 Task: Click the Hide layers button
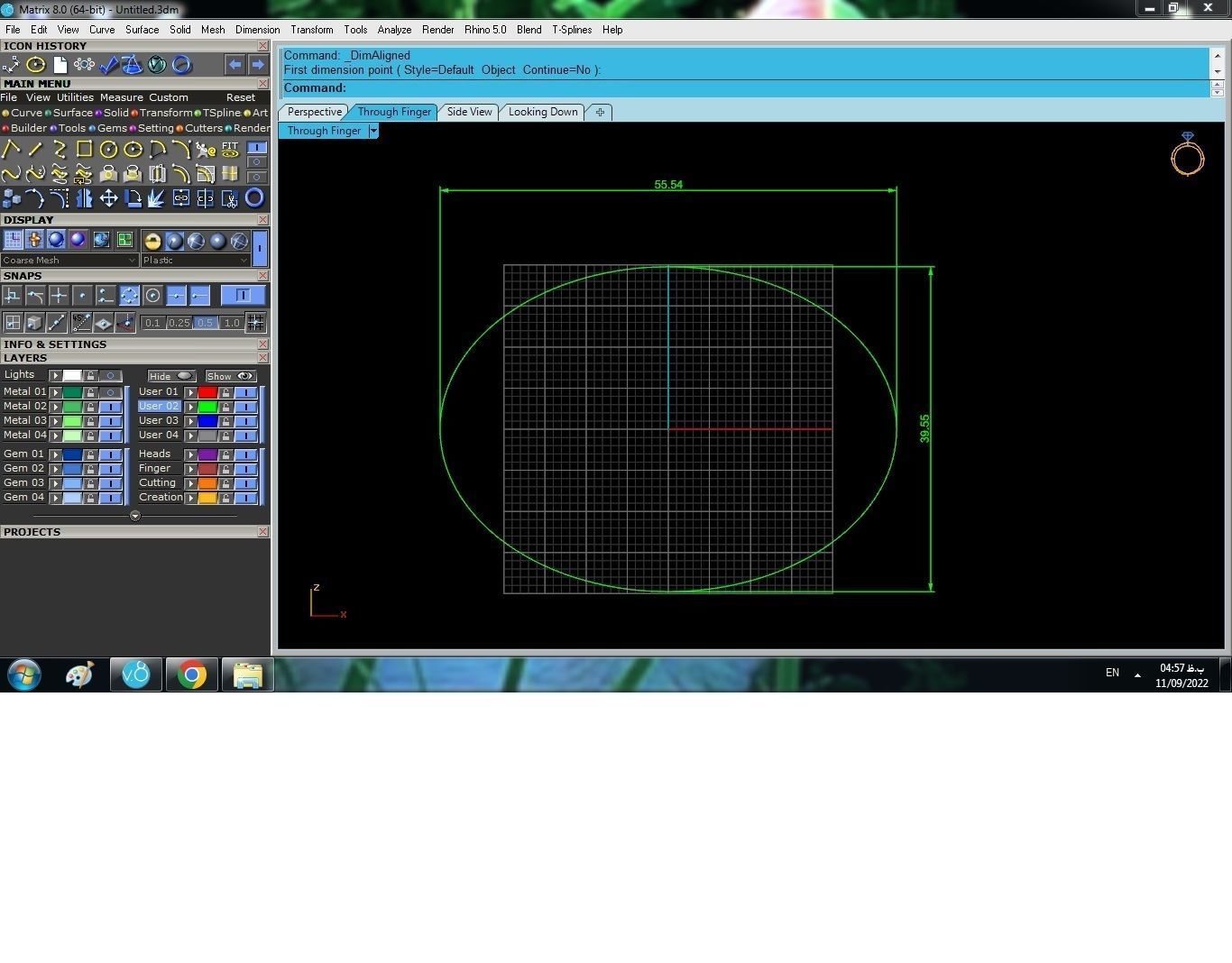click(x=170, y=376)
